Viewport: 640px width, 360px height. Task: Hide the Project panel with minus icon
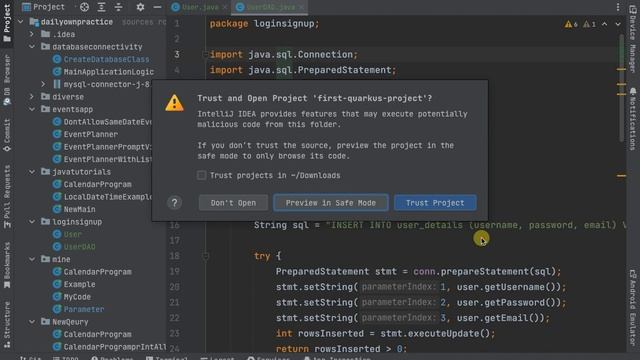click(157, 7)
